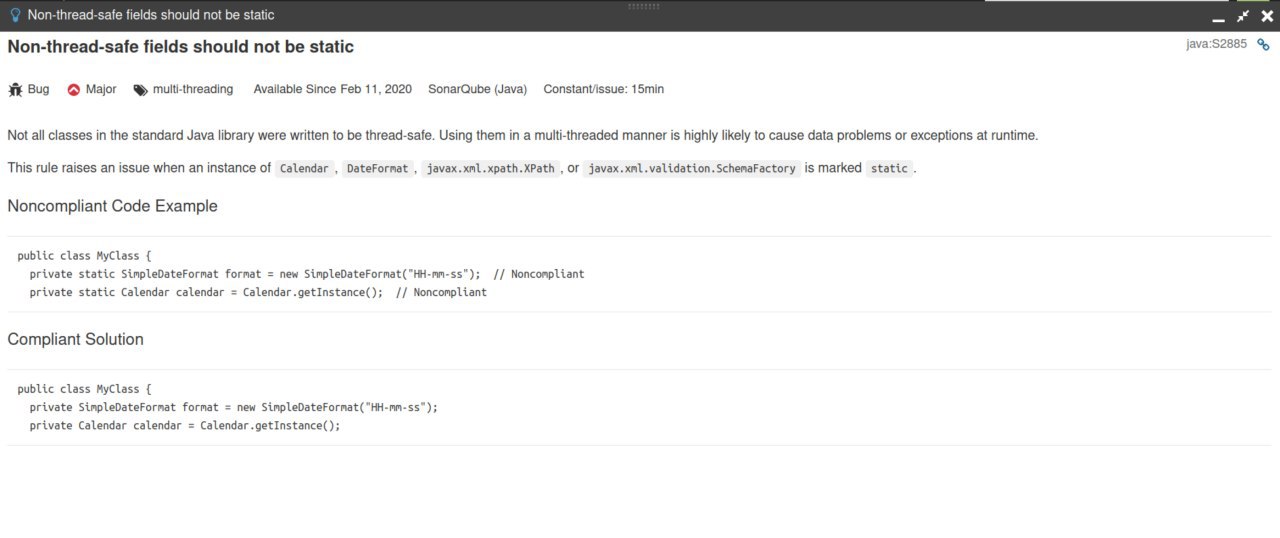Click the Compliant Solution heading

click(x=75, y=339)
